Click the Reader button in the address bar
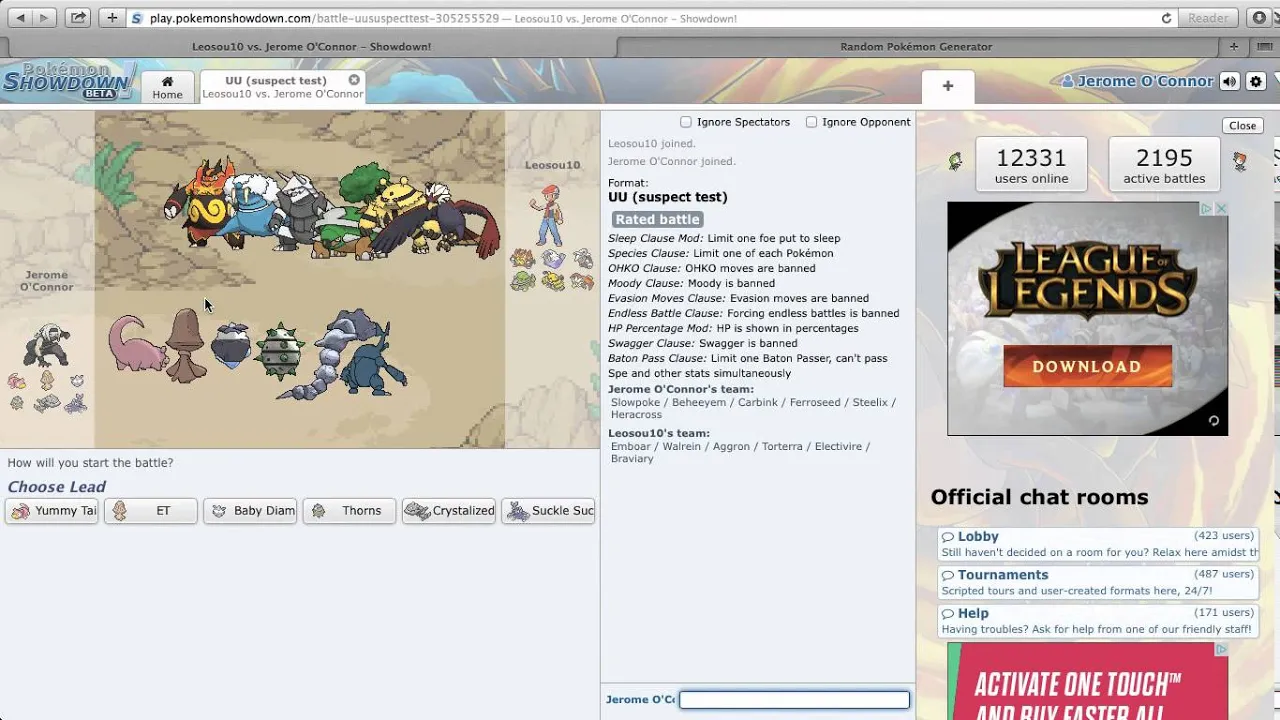Screen dimensions: 1280x720 tap(1208, 18)
